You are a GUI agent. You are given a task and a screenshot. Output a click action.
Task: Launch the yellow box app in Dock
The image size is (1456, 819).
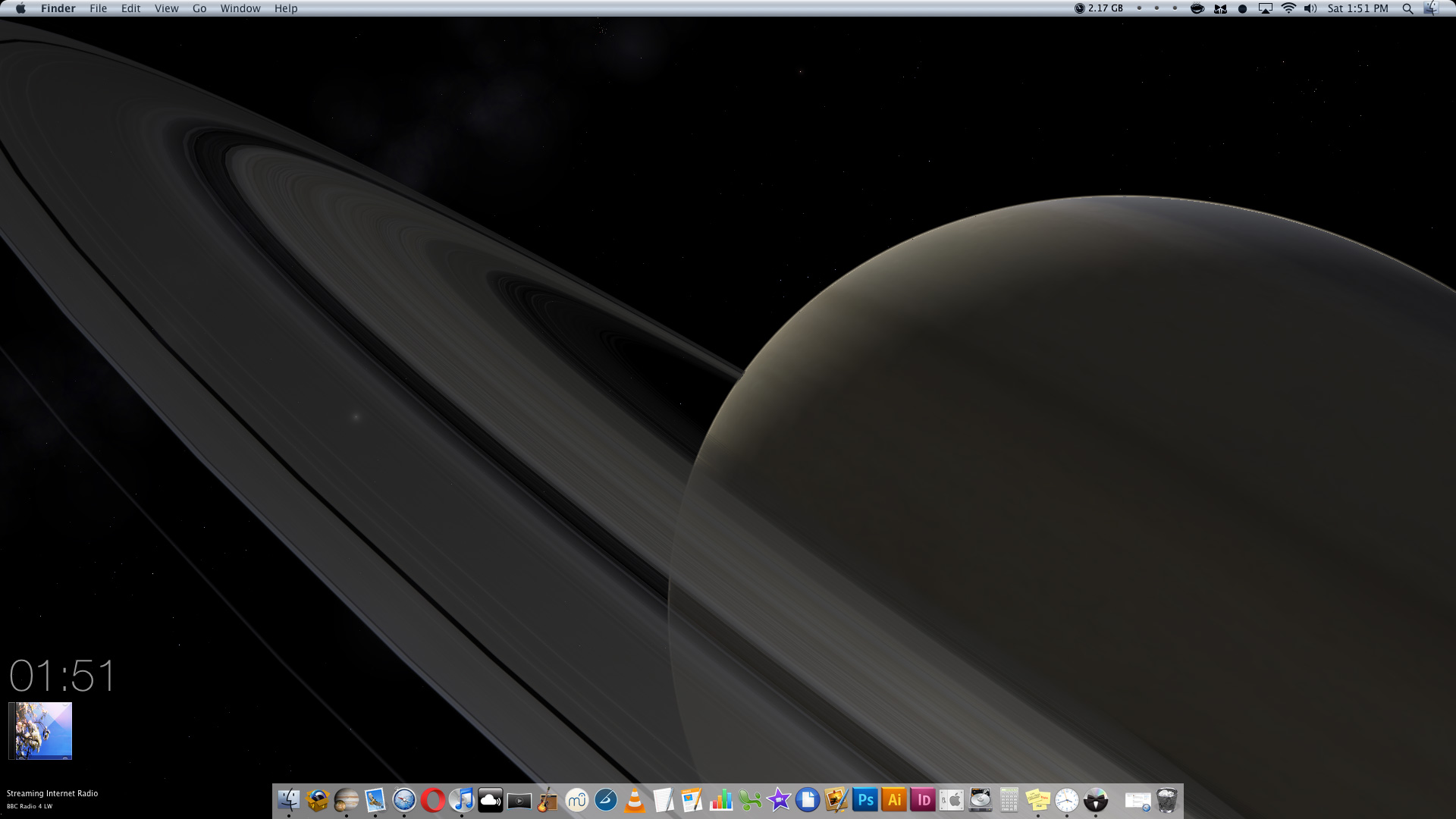tap(318, 800)
